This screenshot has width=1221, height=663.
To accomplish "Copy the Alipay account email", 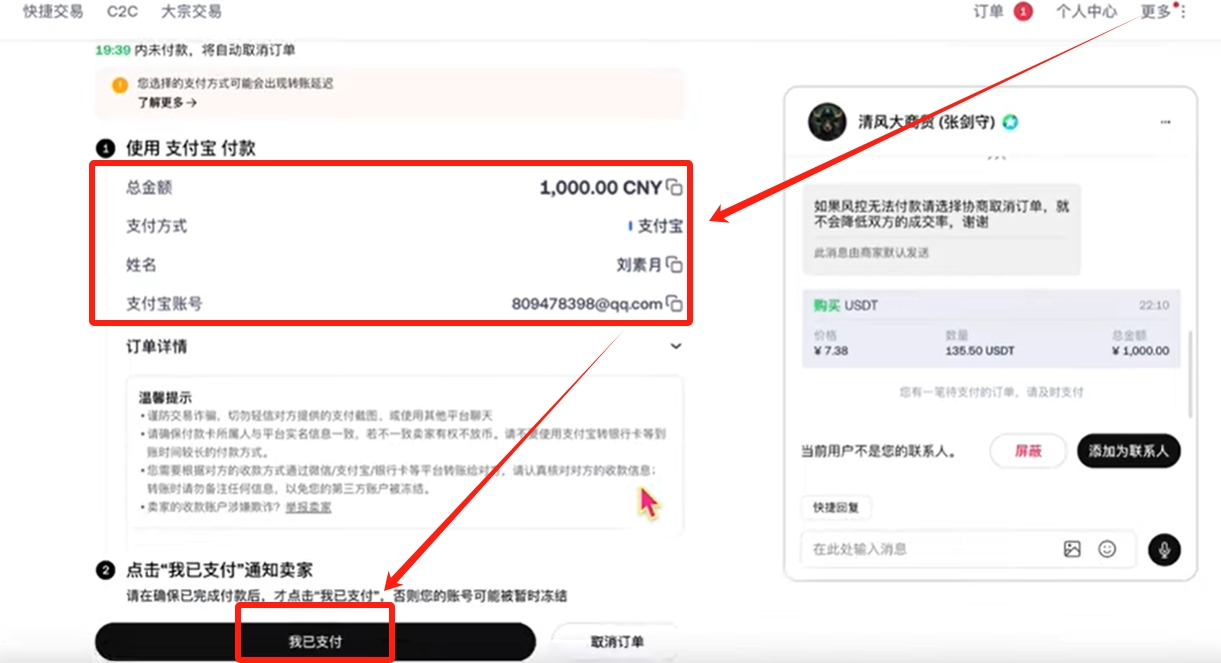I will pyautogui.click(x=675, y=304).
